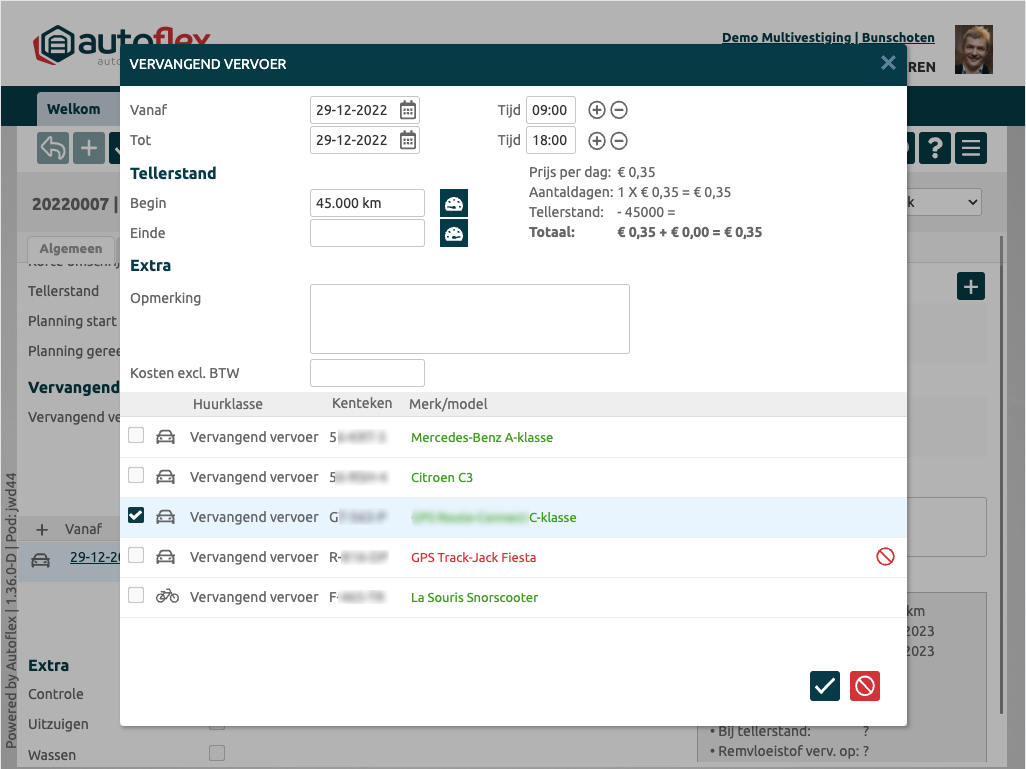This screenshot has height=769, width=1026.
Task: Click into the Opmerking text area
Action: click(x=469, y=319)
